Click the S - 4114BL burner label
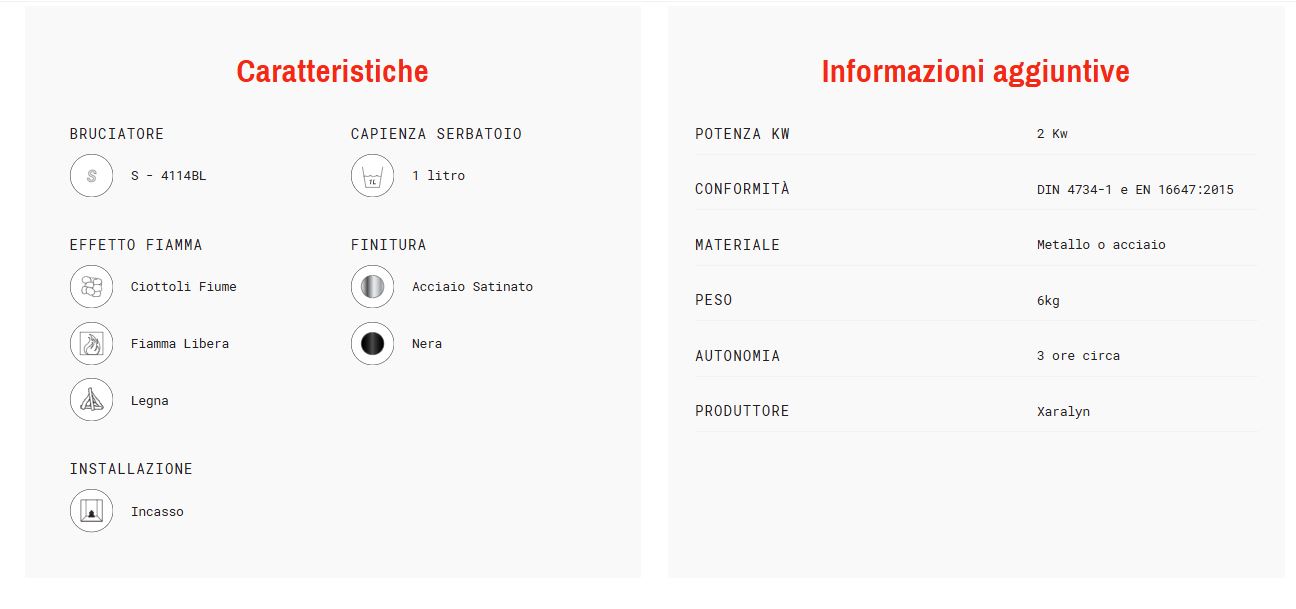 (168, 176)
